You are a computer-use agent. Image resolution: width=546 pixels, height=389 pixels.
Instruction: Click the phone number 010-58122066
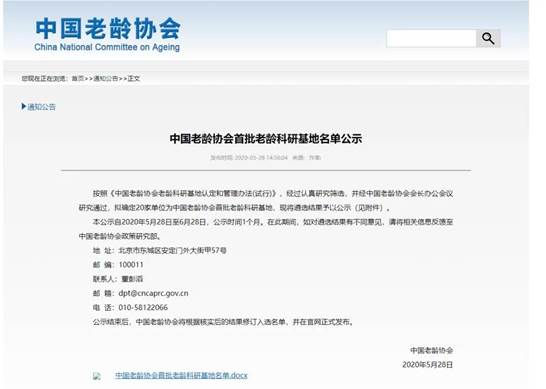tap(143, 308)
